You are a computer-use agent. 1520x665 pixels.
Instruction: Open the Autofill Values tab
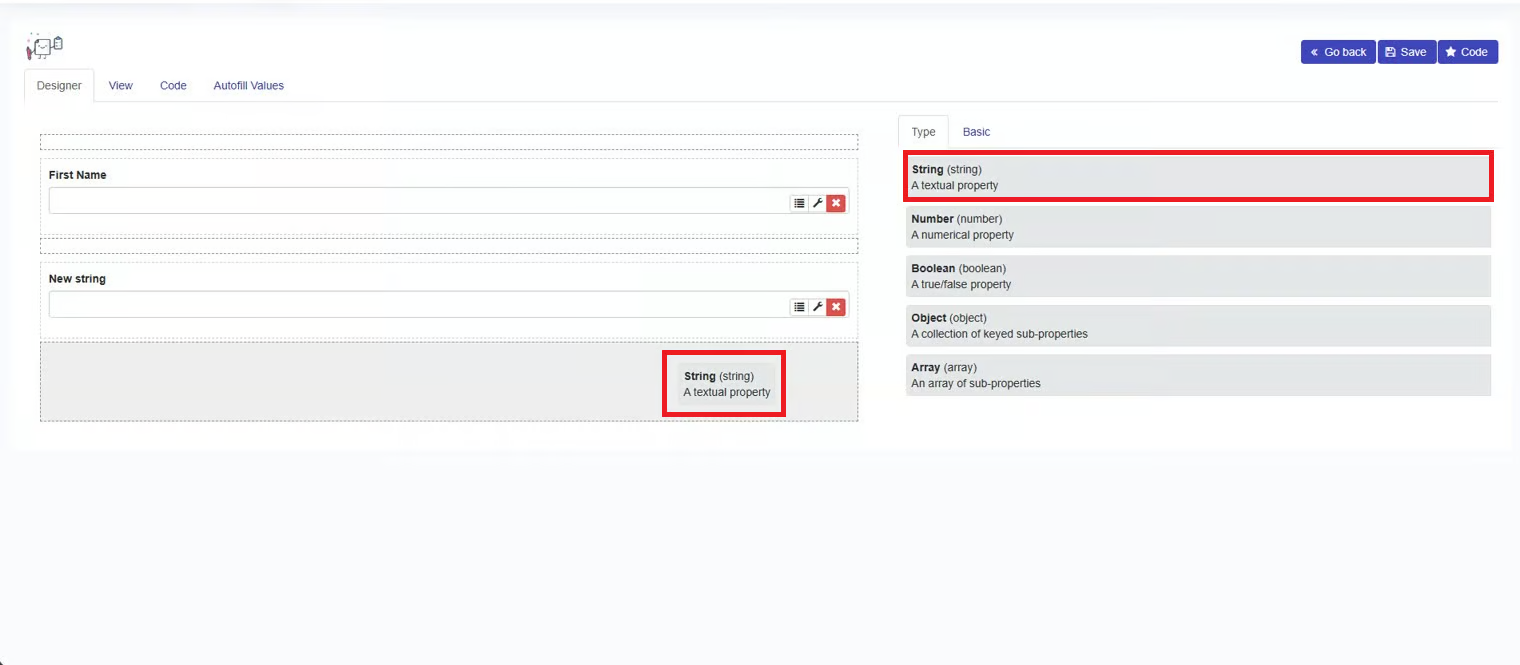click(x=248, y=86)
